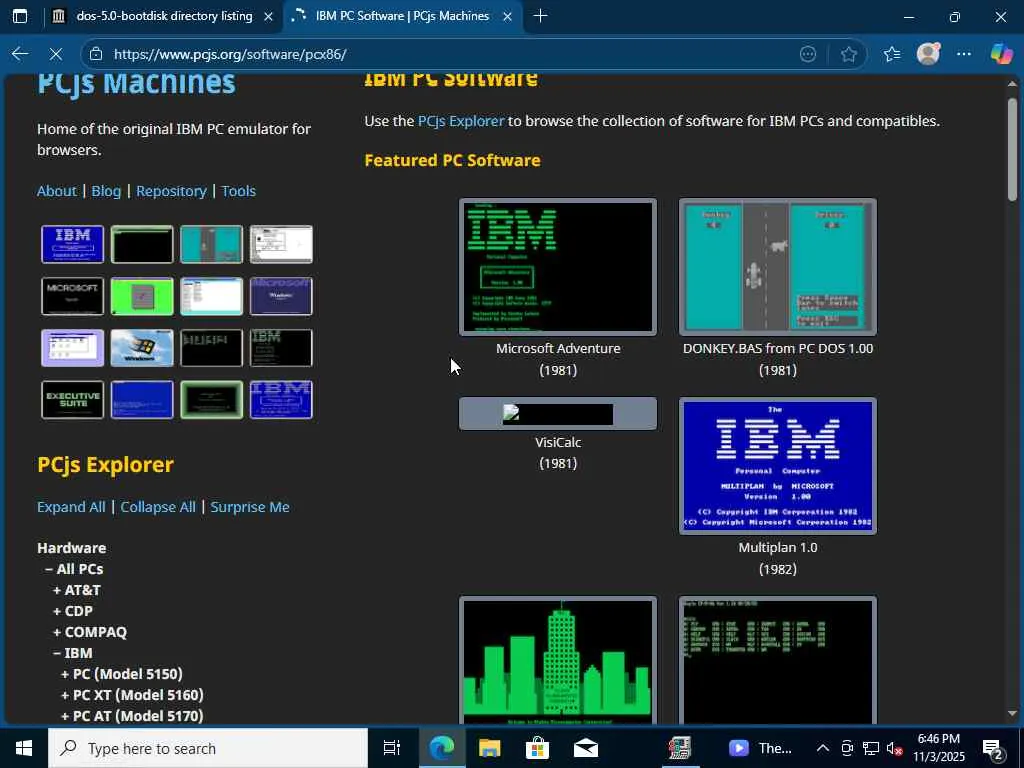Open the Repository link
1024x768 pixels.
click(171, 191)
